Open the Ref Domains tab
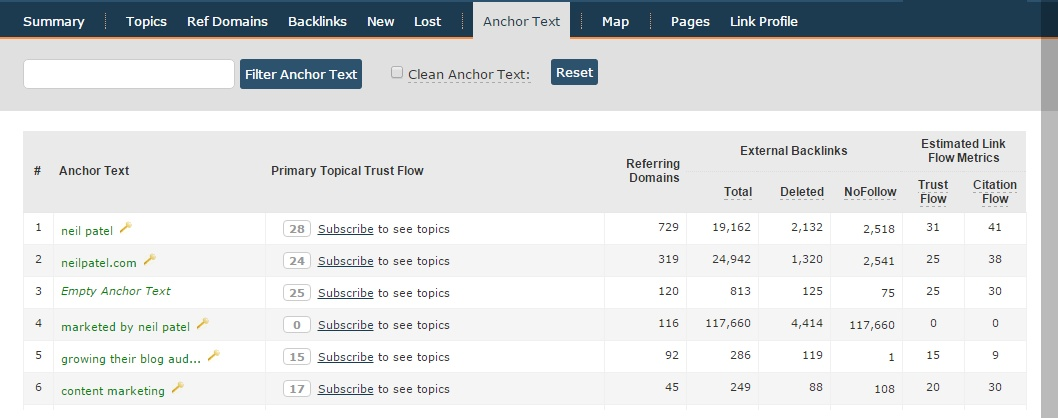This screenshot has width=1058, height=418. click(x=227, y=22)
